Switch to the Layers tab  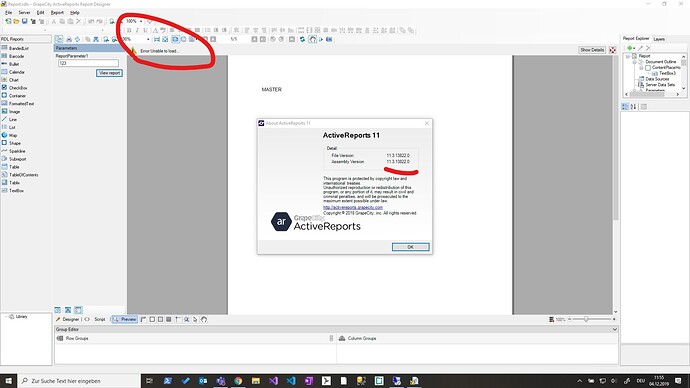pyautogui.click(x=659, y=39)
